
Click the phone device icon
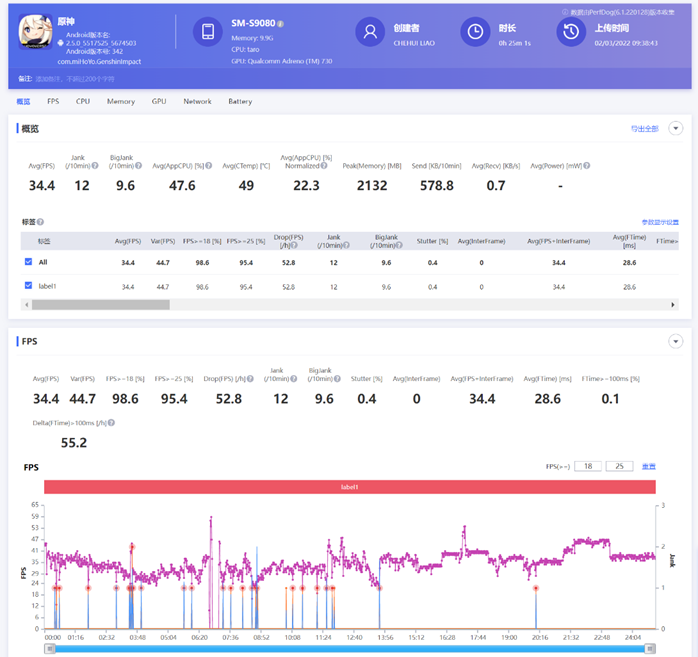point(207,32)
